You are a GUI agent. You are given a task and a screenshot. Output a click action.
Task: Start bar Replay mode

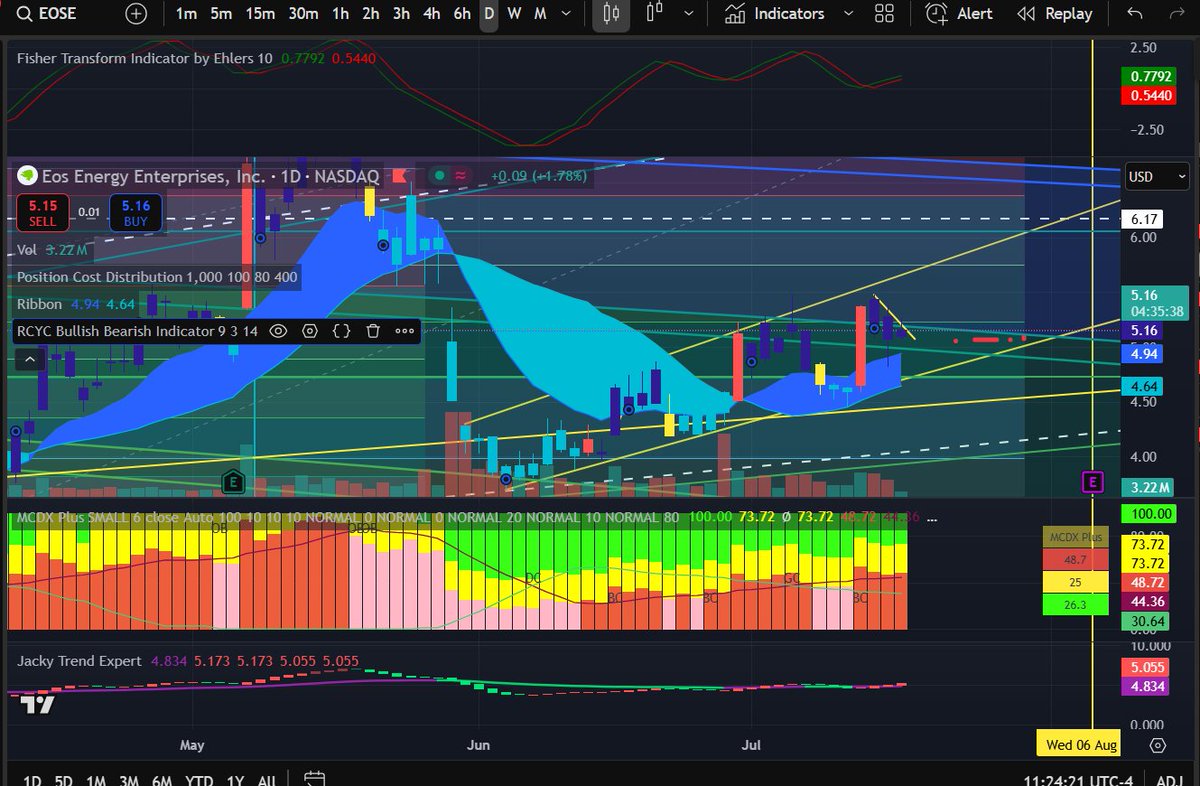[x=1055, y=14]
